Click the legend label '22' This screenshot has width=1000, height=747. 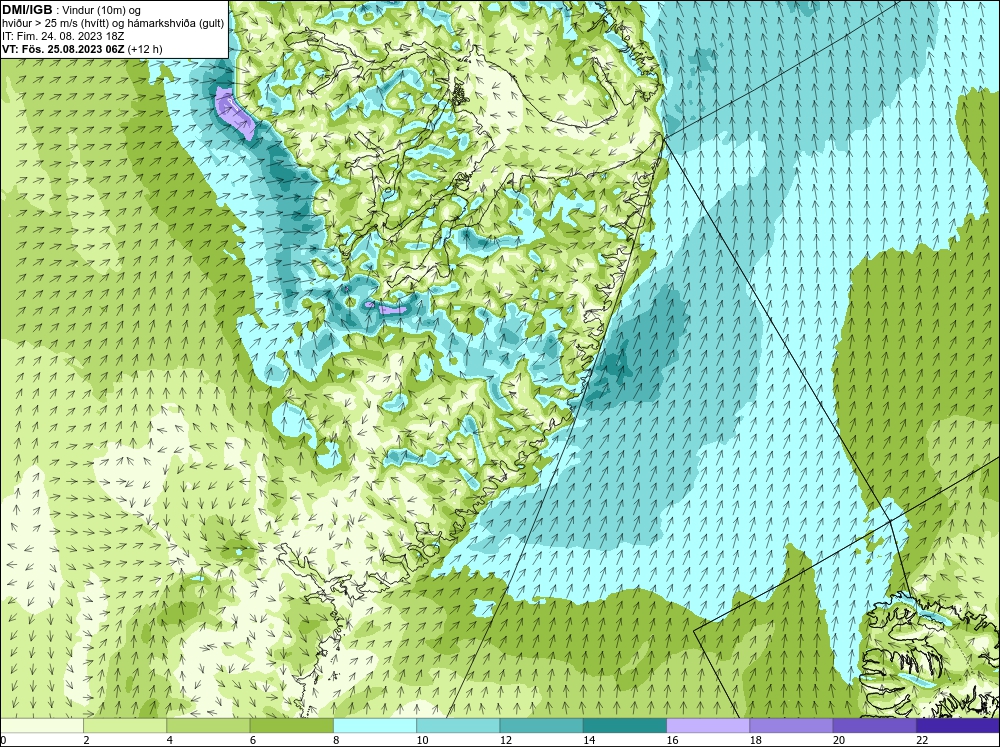coord(922,740)
